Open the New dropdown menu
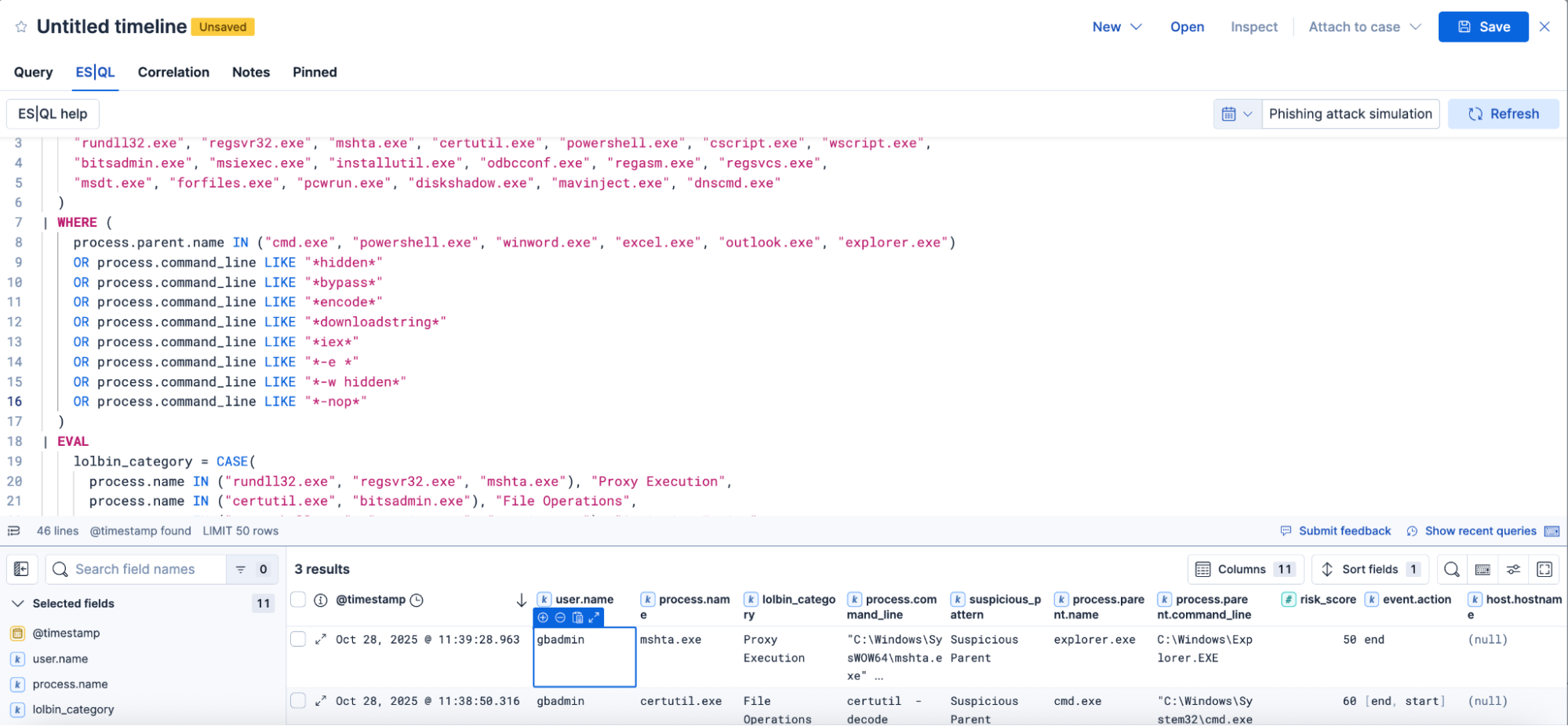Screen dimensions: 1568x726 [1117, 27]
